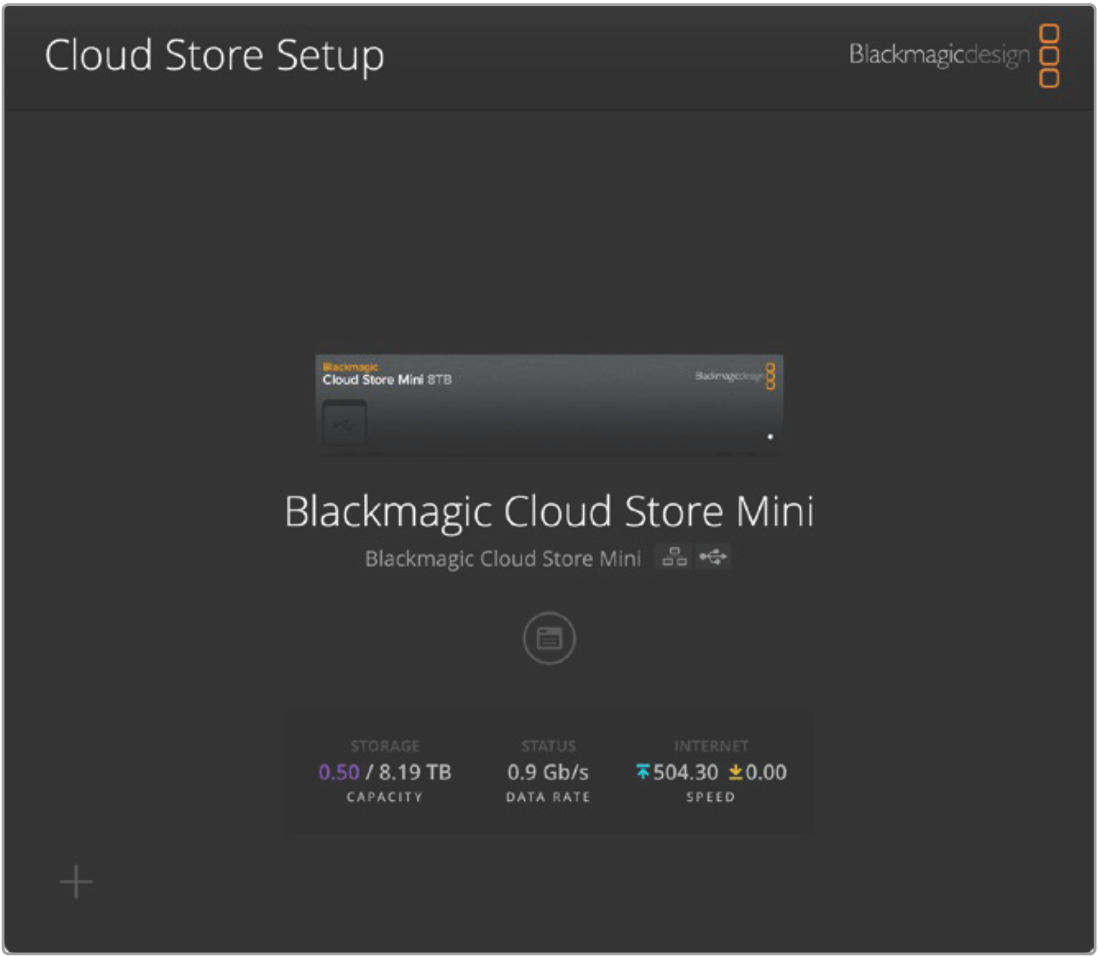Click the Ethernet network connection icon
The width and height of the screenshot is (1098, 957).
point(674,557)
